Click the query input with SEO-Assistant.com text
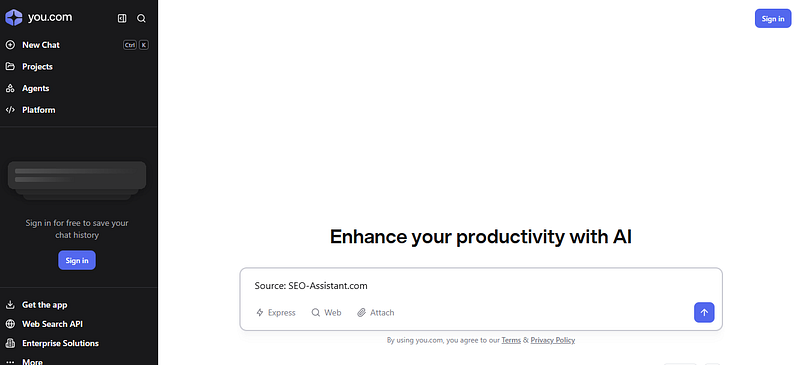This screenshot has height=365, width=800. coord(481,286)
